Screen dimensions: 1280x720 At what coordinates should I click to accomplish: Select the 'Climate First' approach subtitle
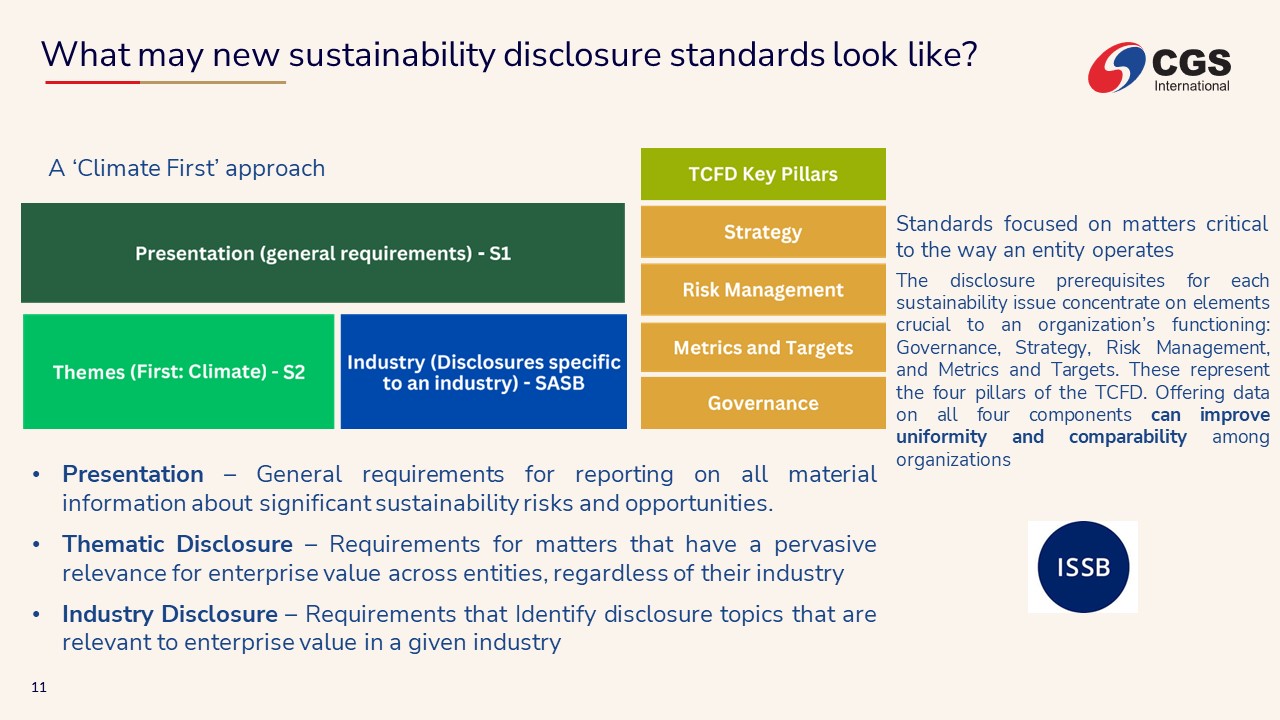[x=187, y=168]
